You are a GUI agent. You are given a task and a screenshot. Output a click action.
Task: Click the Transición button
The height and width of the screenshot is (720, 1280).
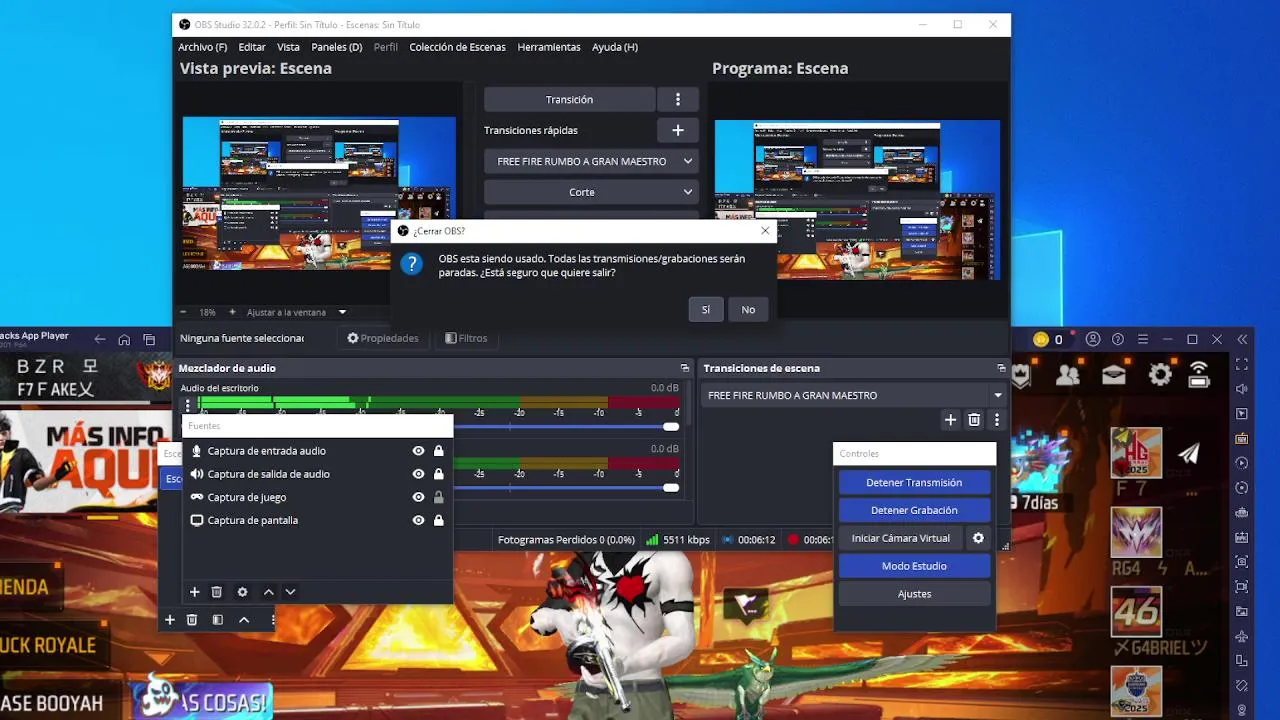point(569,99)
